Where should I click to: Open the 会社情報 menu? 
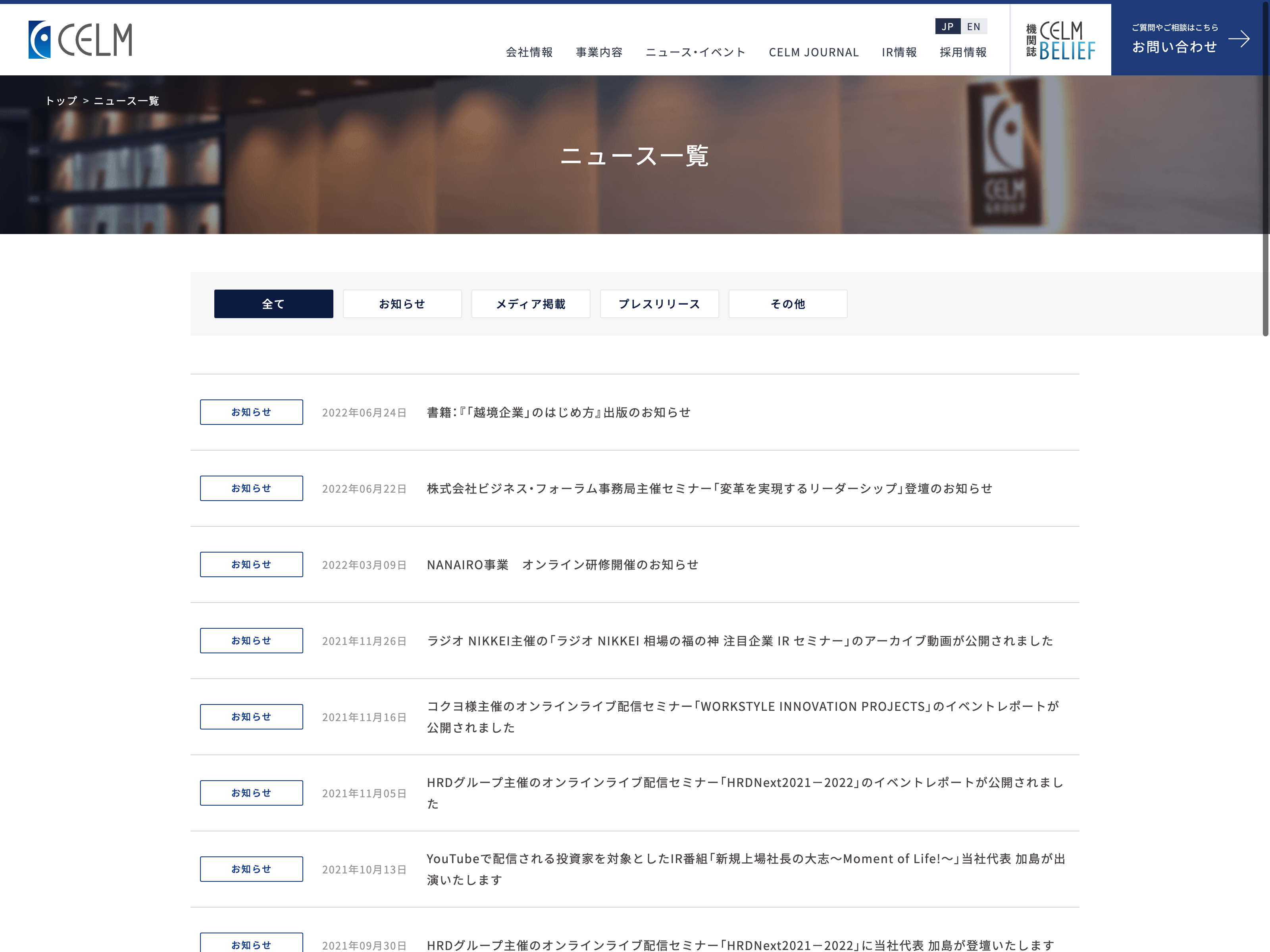point(529,52)
